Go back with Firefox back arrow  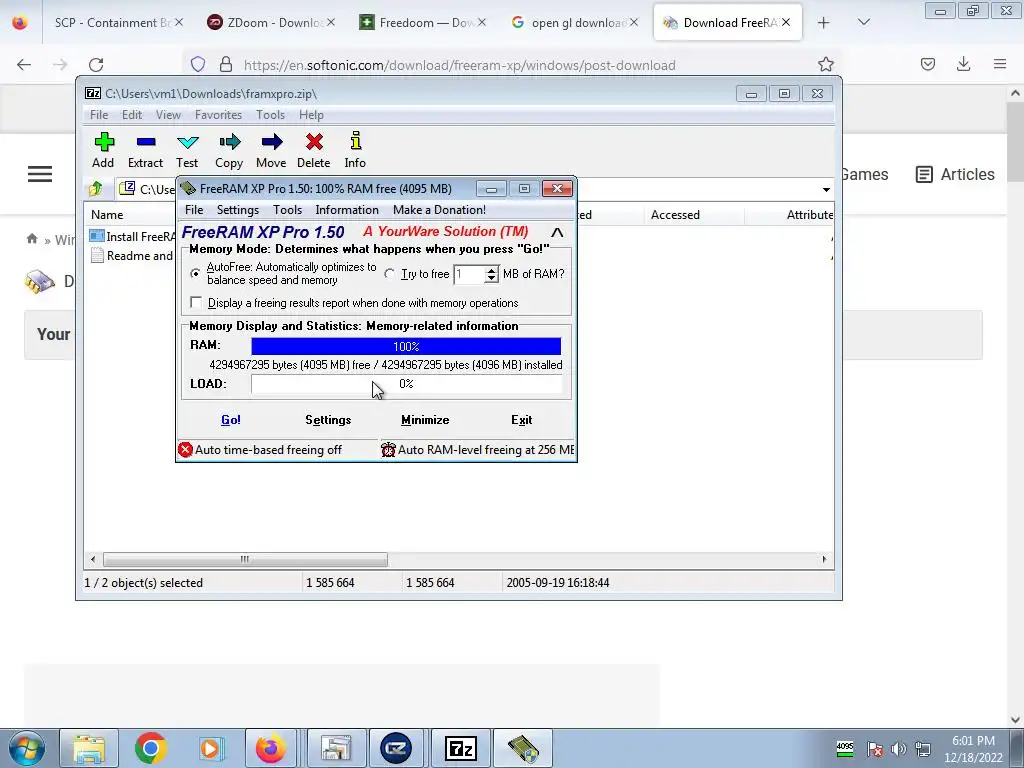click(x=24, y=65)
